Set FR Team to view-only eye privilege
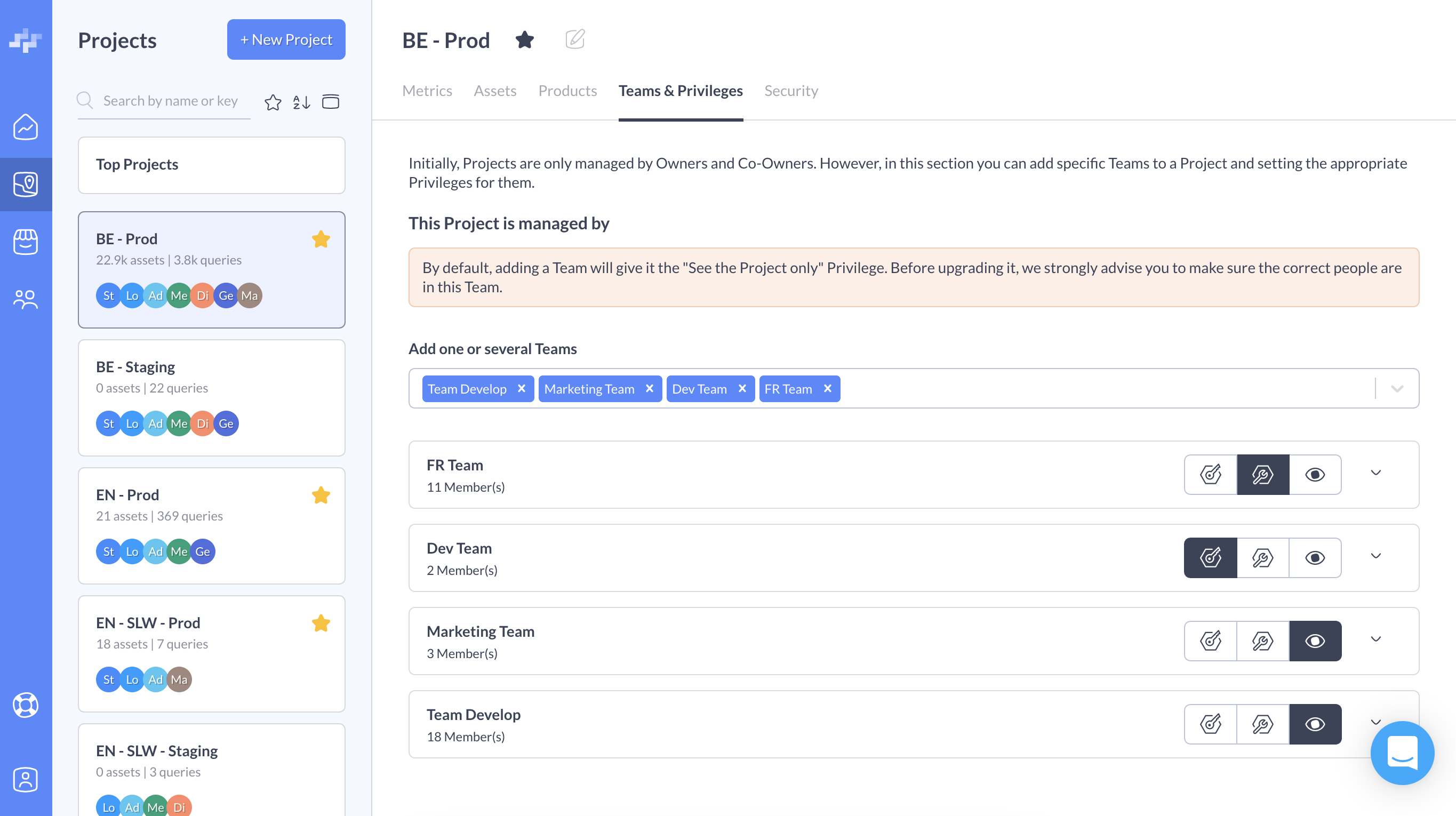Screen dimensions: 1456x816 pyautogui.click(x=1315, y=475)
